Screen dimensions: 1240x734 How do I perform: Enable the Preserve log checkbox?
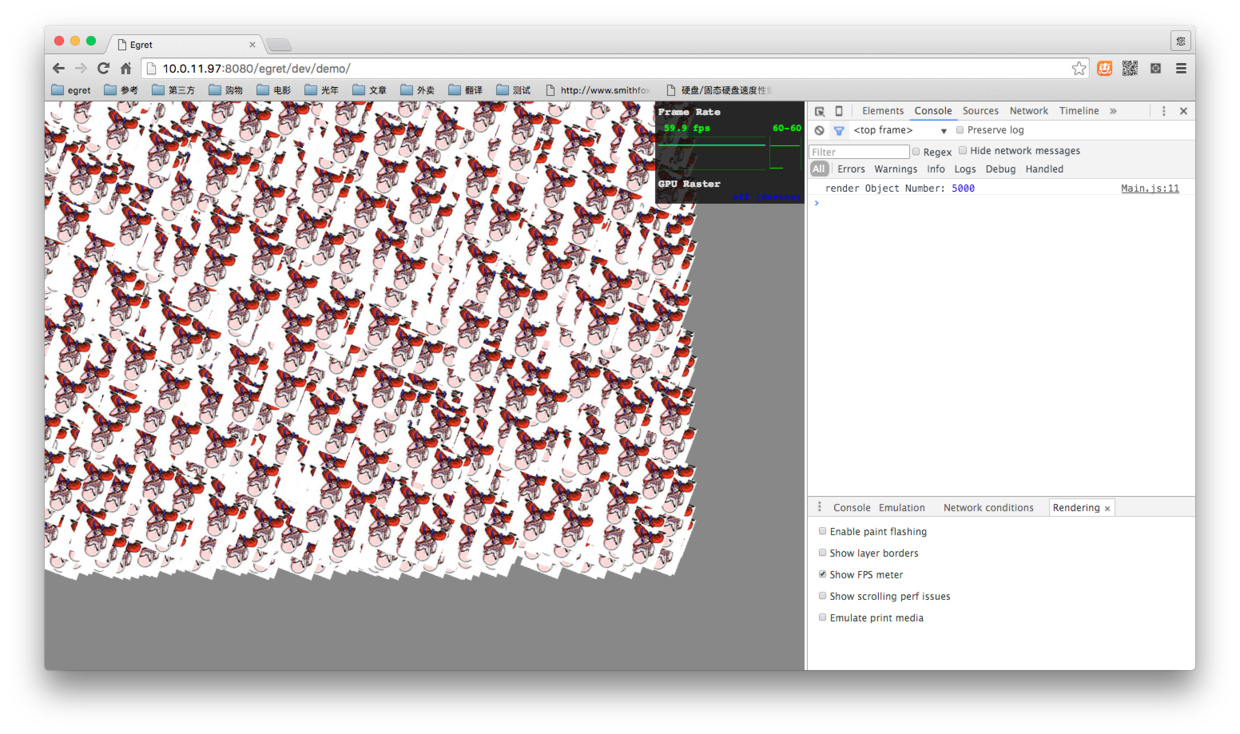click(960, 130)
